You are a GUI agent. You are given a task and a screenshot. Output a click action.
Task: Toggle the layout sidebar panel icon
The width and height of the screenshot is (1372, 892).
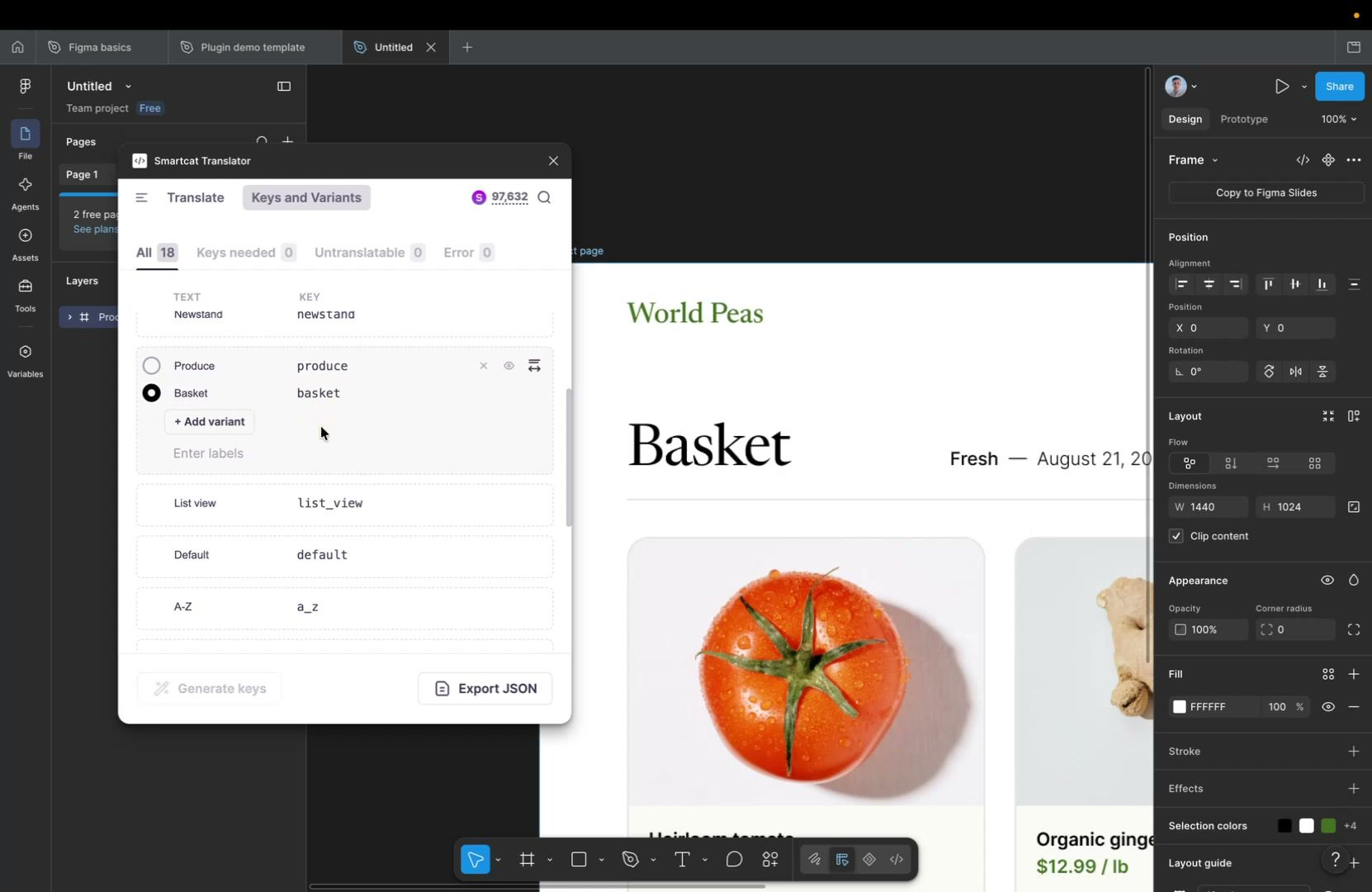tap(284, 86)
